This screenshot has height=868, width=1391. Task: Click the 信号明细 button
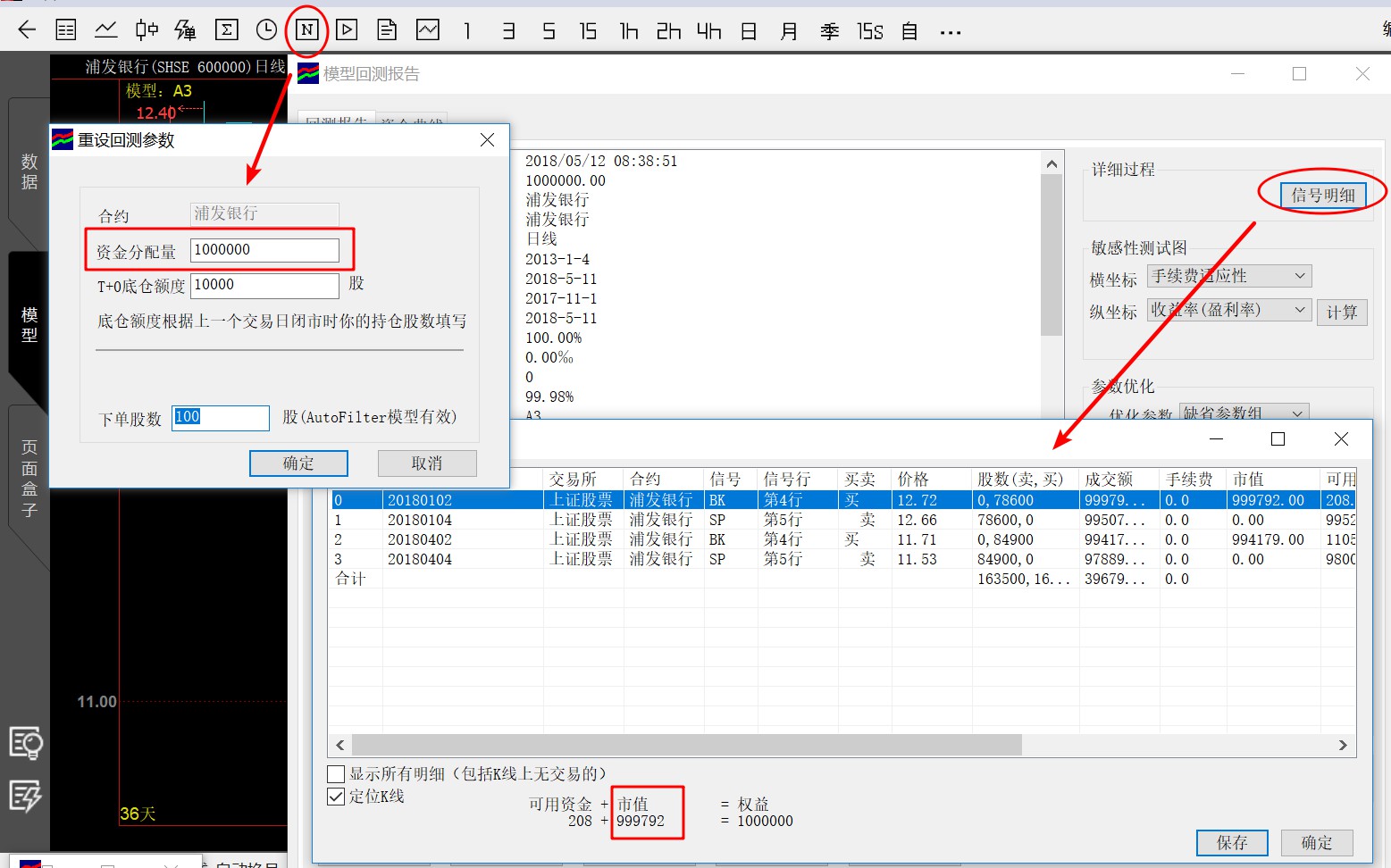point(1322,195)
